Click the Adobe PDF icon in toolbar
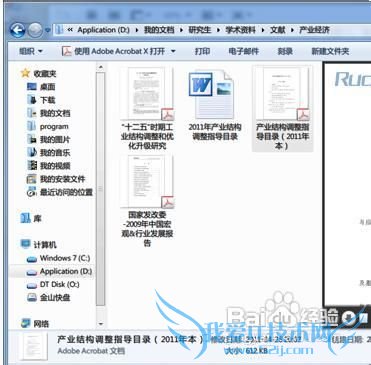The width and height of the screenshot is (371, 365). coord(67,51)
